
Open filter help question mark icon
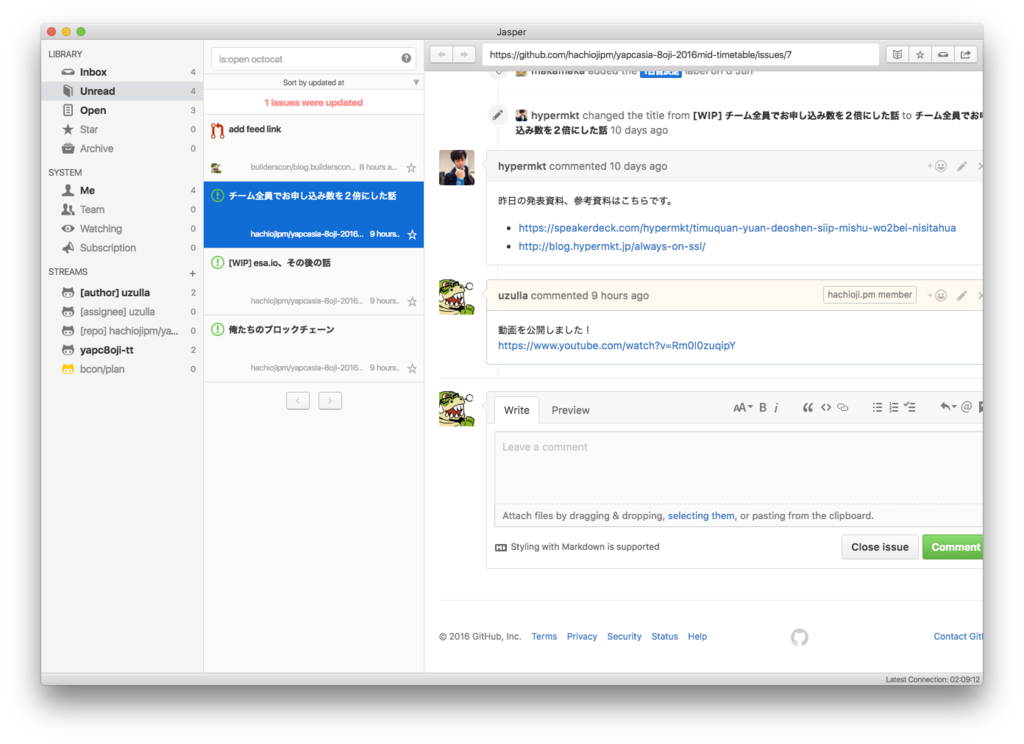tap(406, 59)
